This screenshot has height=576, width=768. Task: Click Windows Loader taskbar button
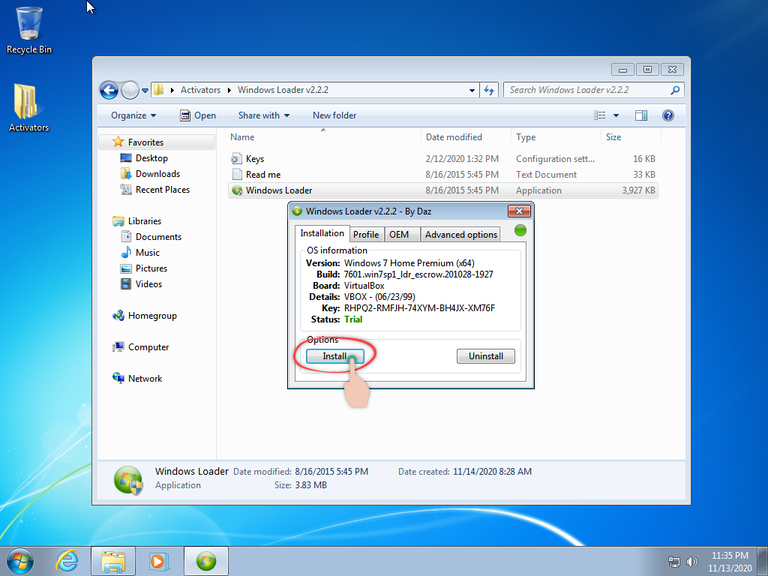coord(206,561)
